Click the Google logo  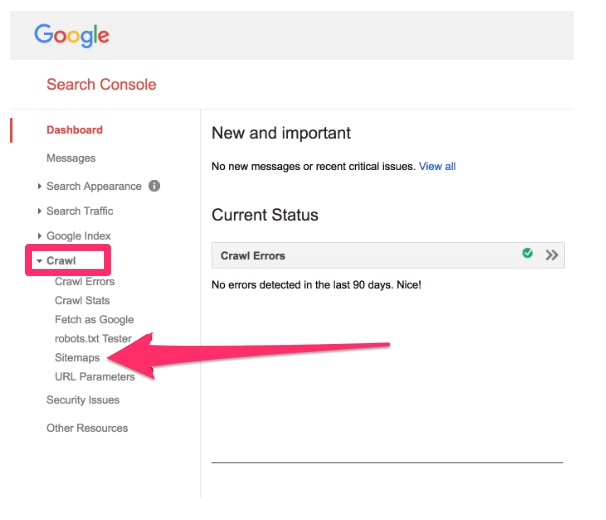72,35
